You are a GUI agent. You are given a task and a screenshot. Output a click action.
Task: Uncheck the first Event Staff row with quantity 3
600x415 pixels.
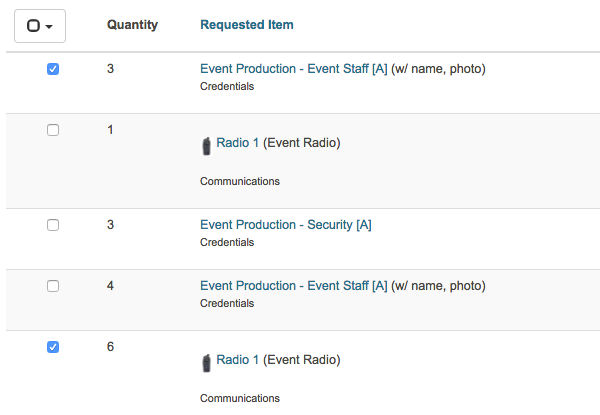[53, 69]
